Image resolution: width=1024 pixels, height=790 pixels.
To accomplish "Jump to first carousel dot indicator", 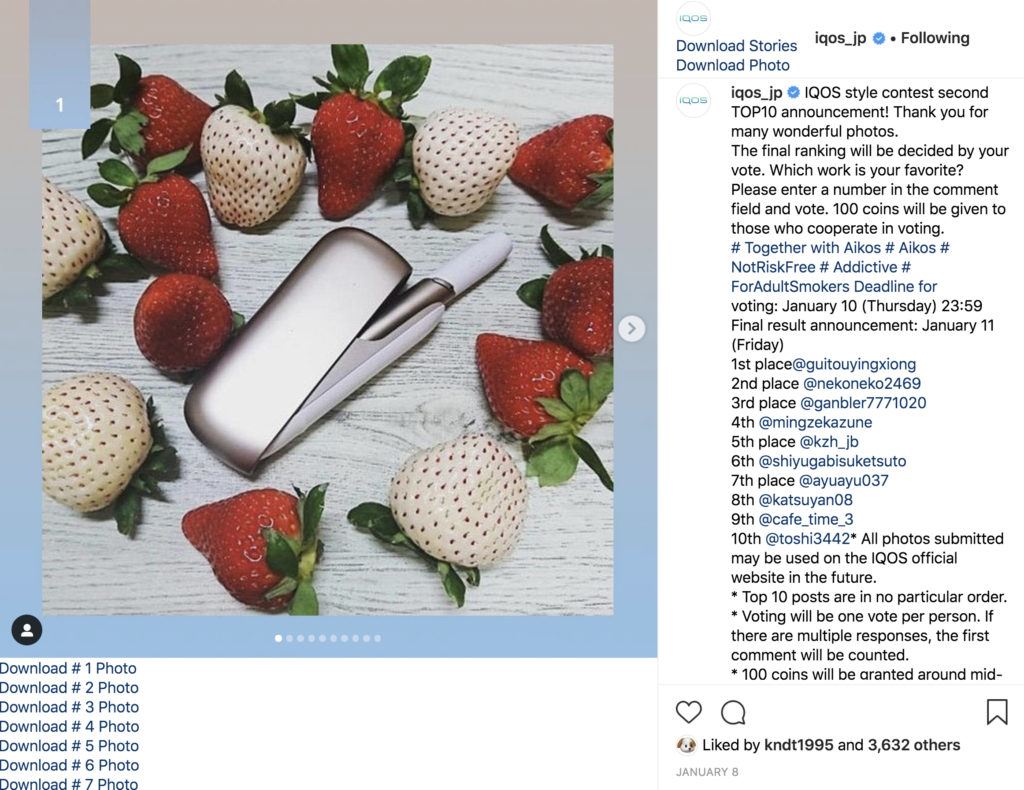I will coord(279,638).
